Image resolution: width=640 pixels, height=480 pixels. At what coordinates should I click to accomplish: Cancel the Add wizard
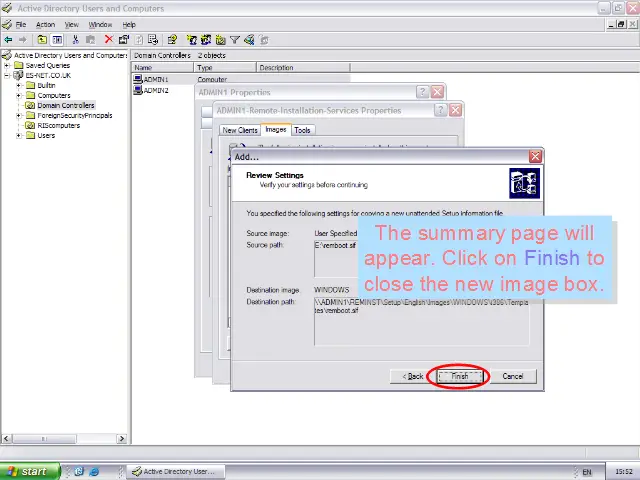pyautogui.click(x=513, y=376)
